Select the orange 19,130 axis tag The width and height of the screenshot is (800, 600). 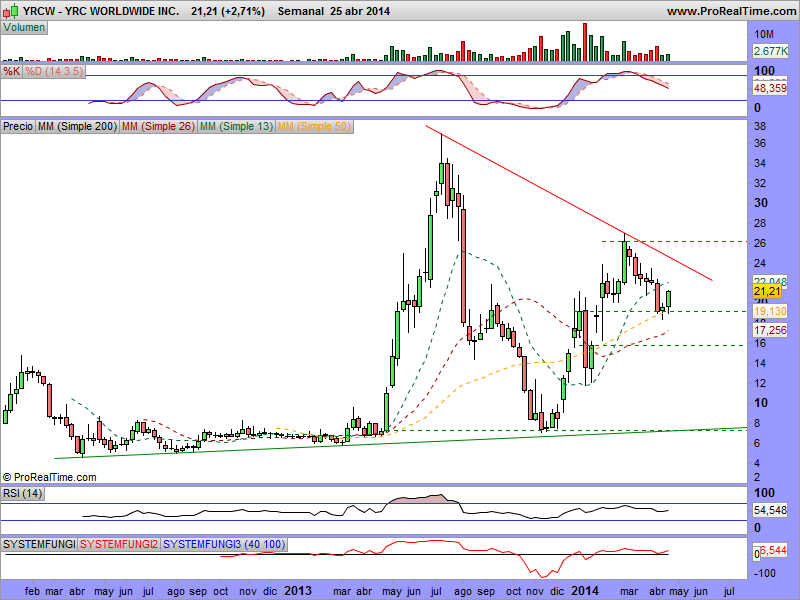(770, 311)
